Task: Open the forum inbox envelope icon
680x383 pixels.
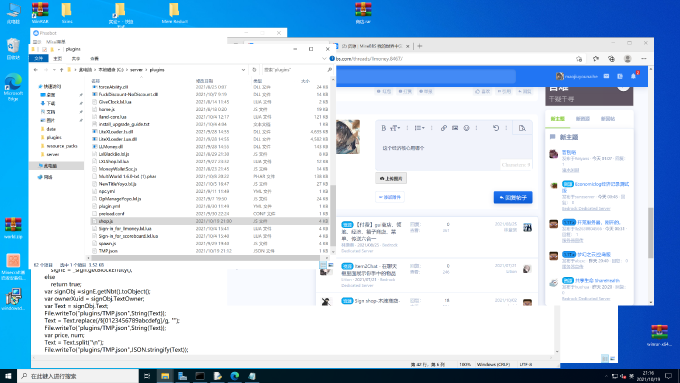Action: pos(606,76)
